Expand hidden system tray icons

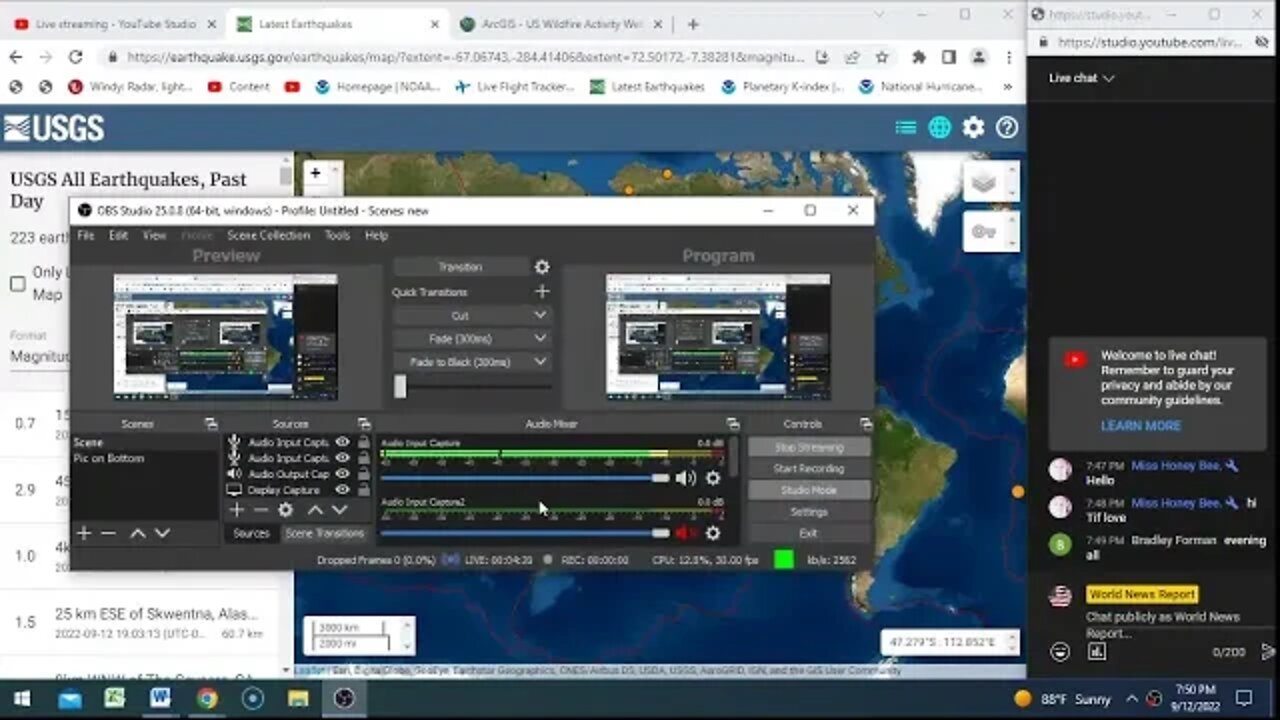[1131, 699]
